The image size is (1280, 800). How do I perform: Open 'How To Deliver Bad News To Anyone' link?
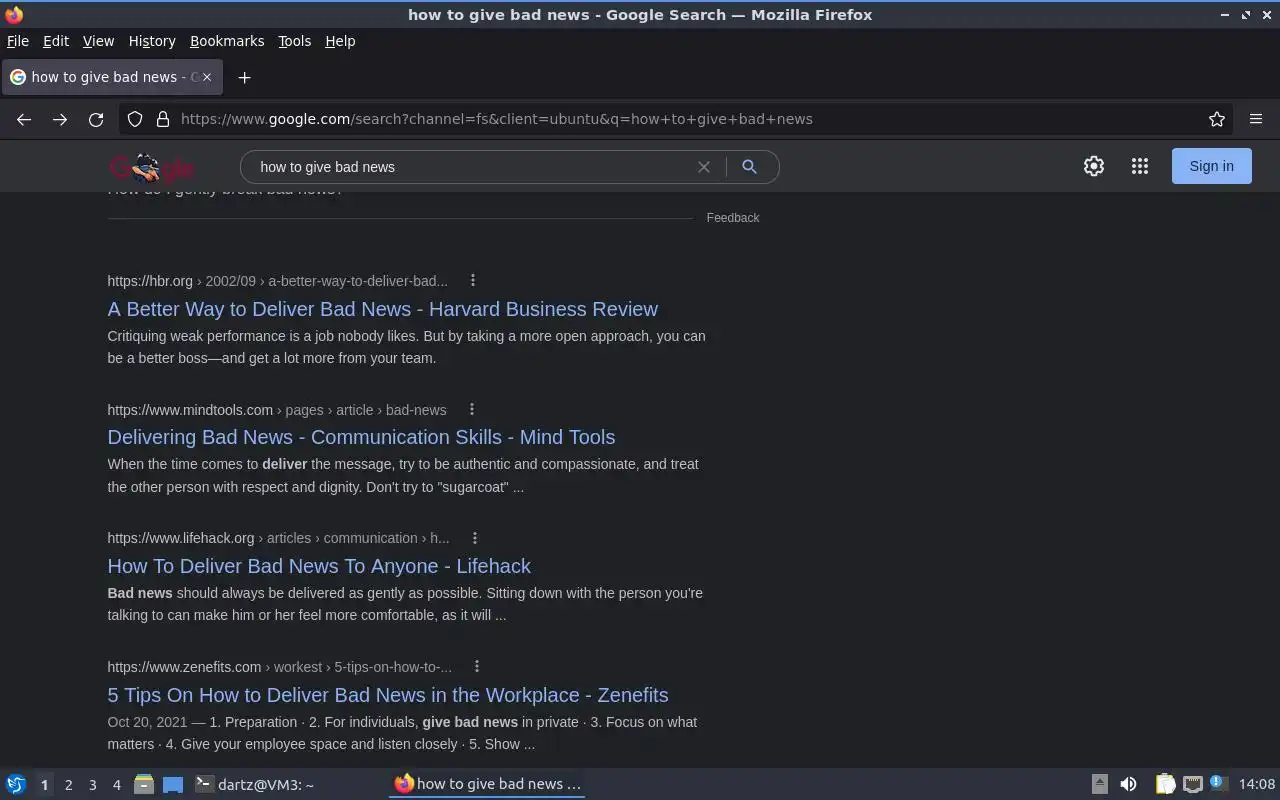click(319, 566)
